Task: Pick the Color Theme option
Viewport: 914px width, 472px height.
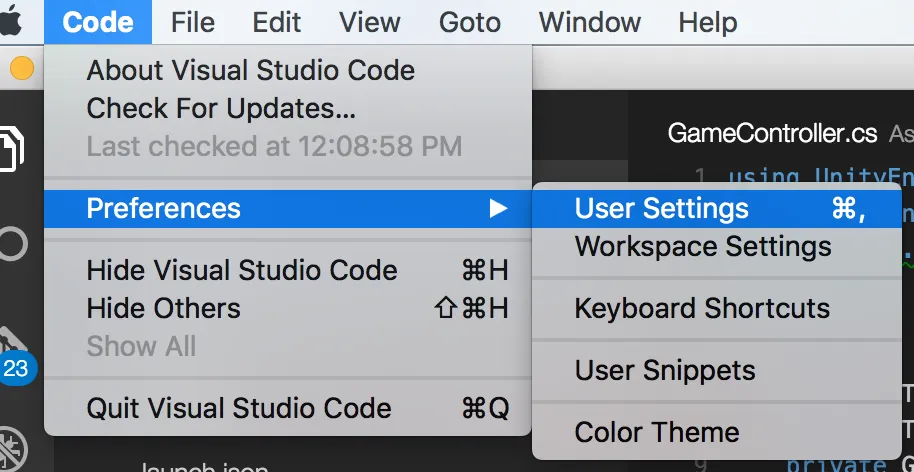Action: click(657, 432)
